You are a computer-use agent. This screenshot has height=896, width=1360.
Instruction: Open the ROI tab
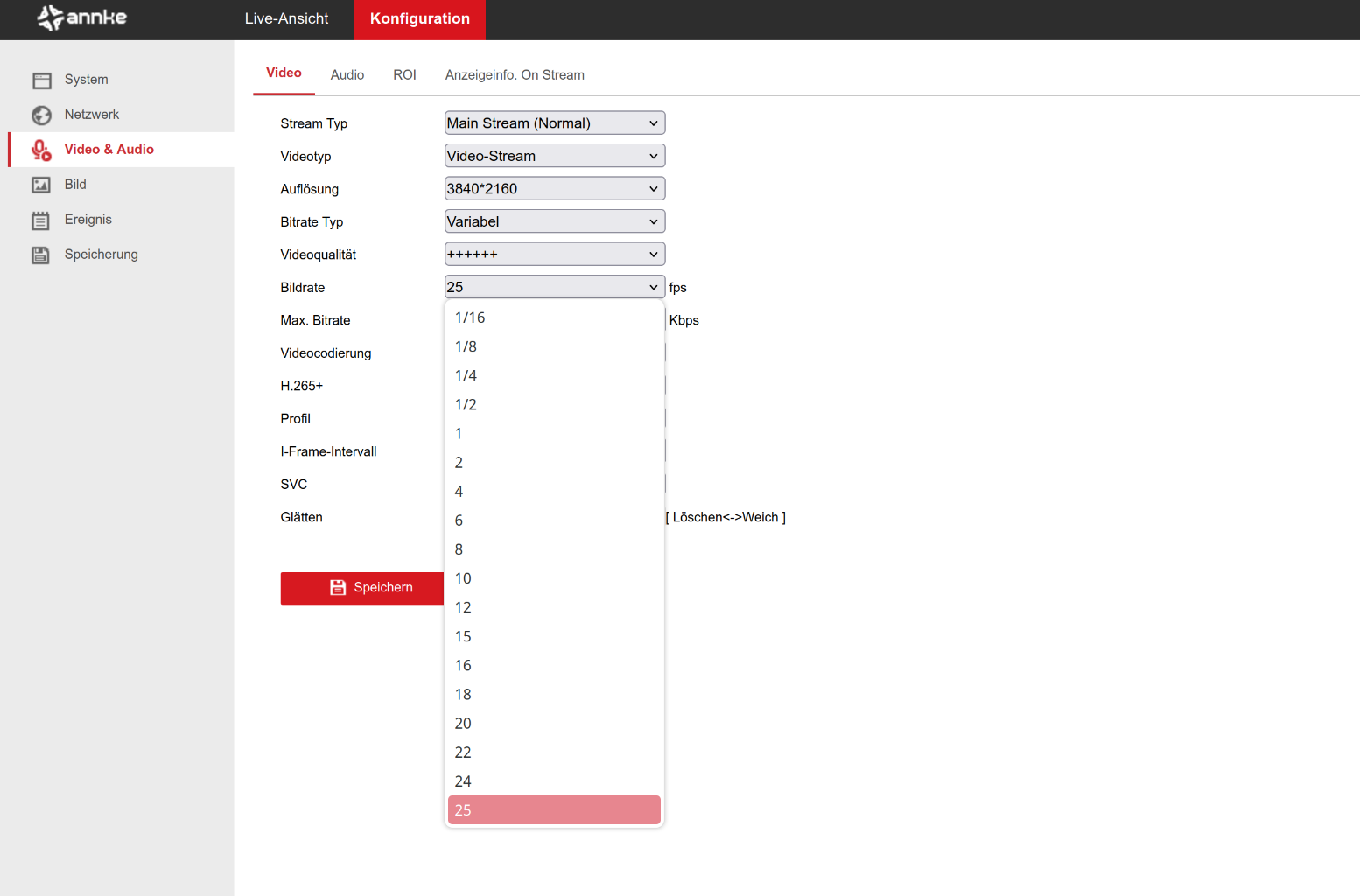coord(404,75)
